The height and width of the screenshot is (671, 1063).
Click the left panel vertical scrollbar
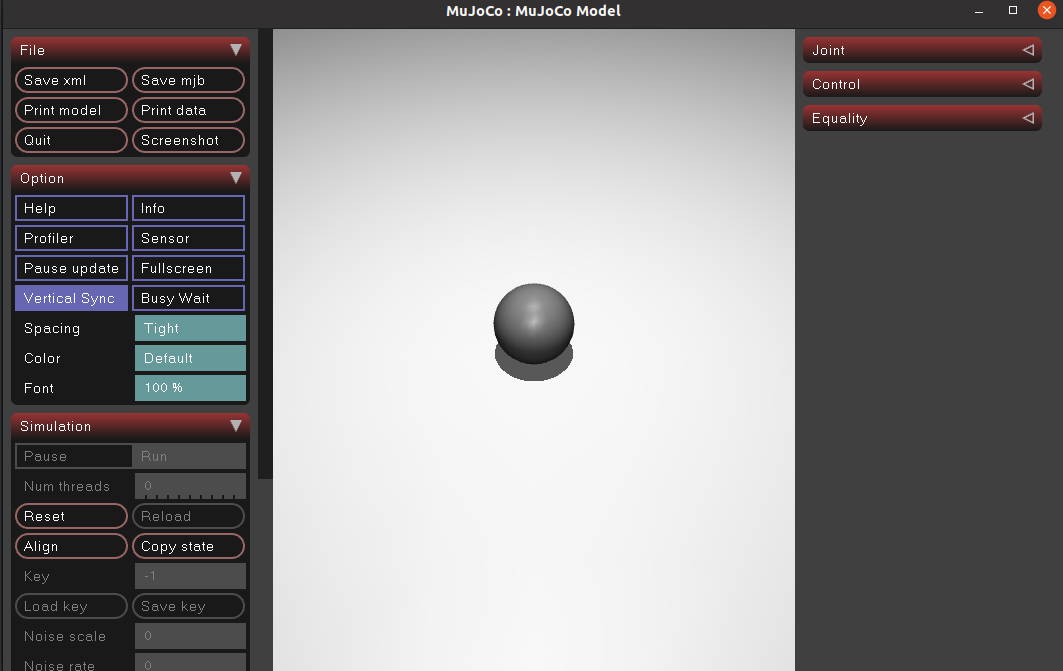pyautogui.click(x=266, y=254)
